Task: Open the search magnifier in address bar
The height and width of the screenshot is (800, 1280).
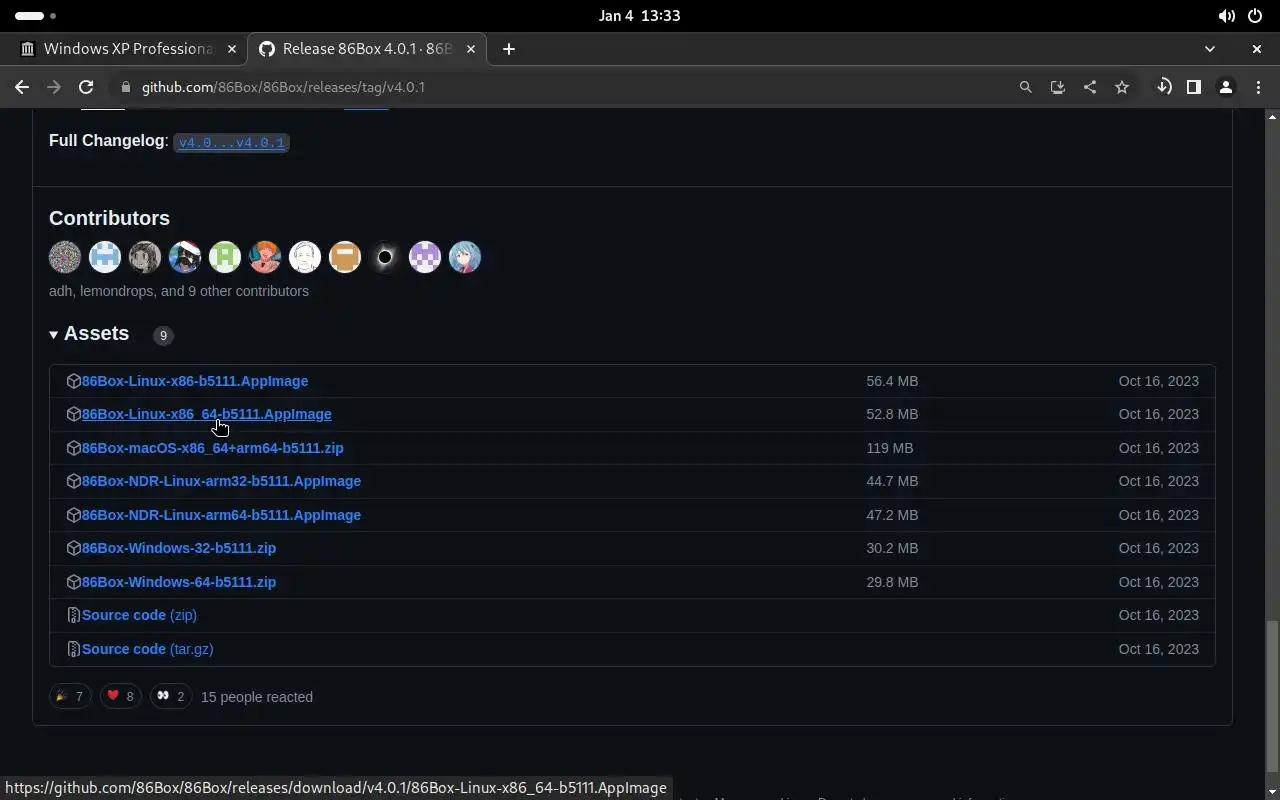Action: click(1025, 87)
